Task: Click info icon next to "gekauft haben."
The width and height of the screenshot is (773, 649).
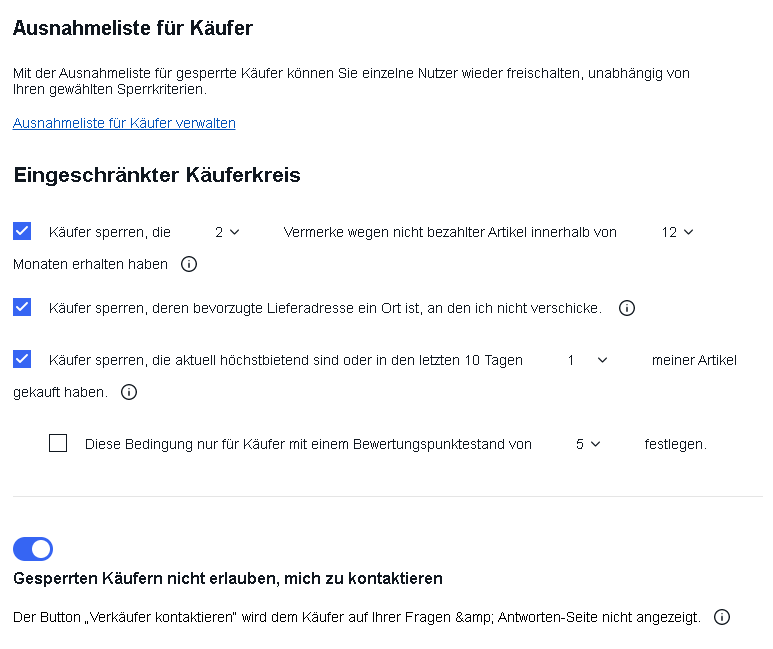Action: point(129,392)
